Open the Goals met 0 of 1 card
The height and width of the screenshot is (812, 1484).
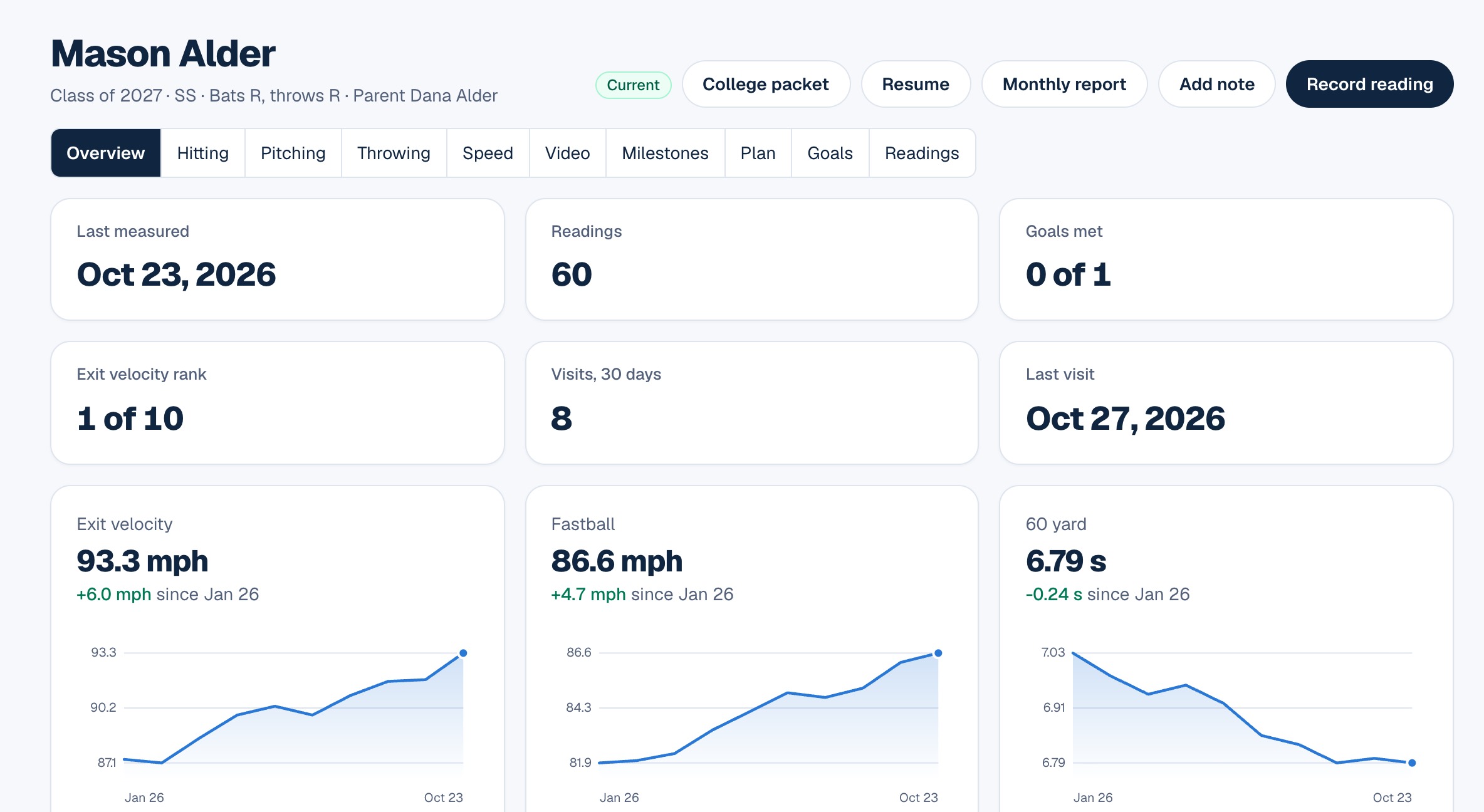click(1226, 259)
